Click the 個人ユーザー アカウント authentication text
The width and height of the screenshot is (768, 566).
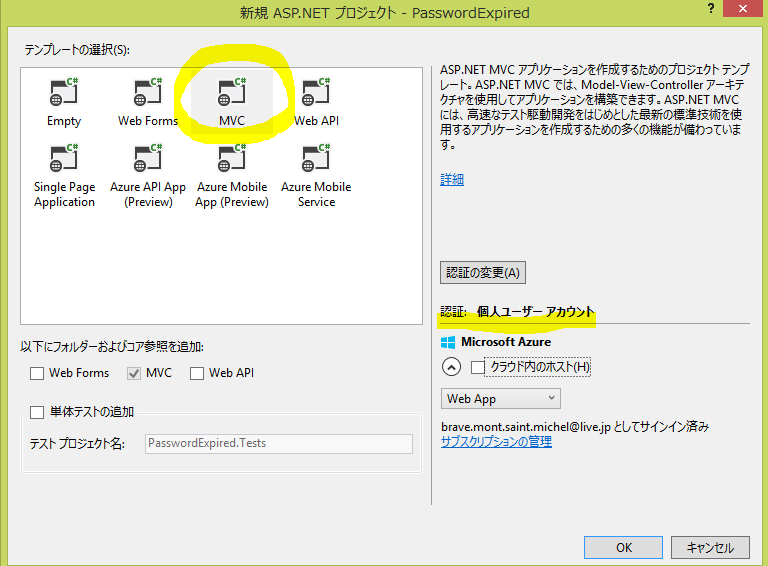tap(535, 312)
